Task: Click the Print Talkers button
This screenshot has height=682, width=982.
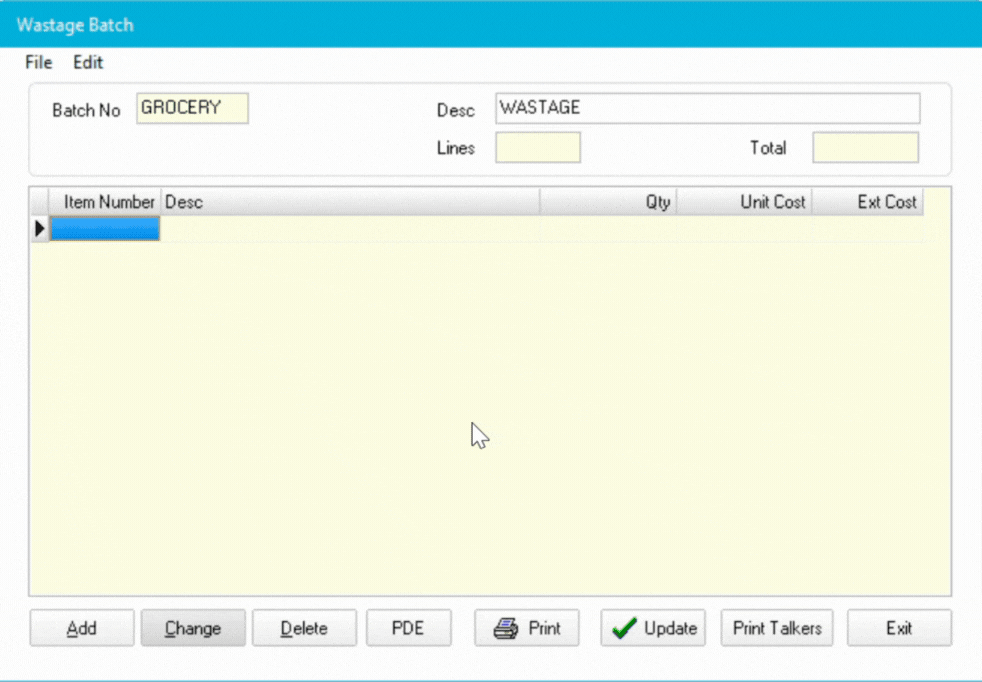Action: tap(777, 628)
